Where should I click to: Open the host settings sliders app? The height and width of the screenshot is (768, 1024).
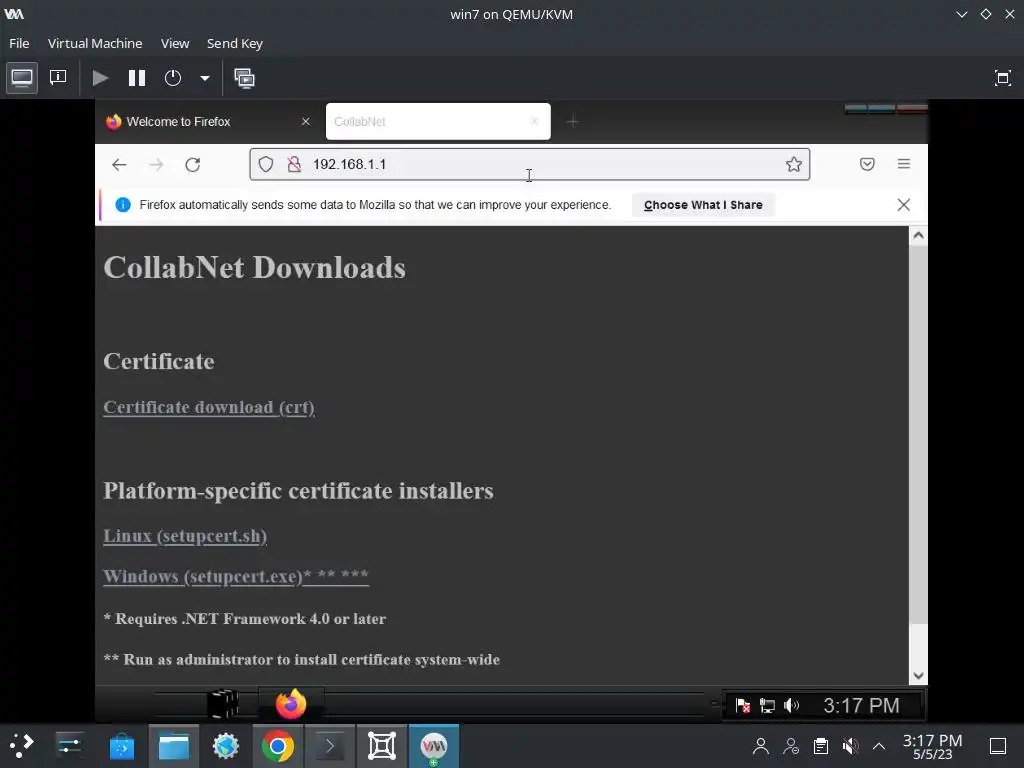[69, 746]
